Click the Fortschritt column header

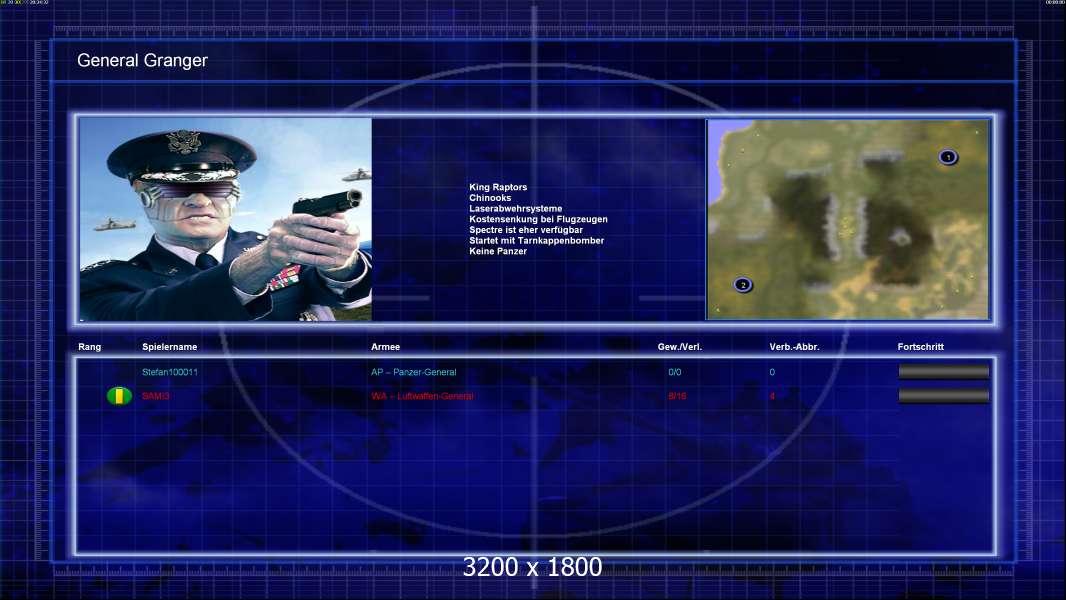coord(921,347)
